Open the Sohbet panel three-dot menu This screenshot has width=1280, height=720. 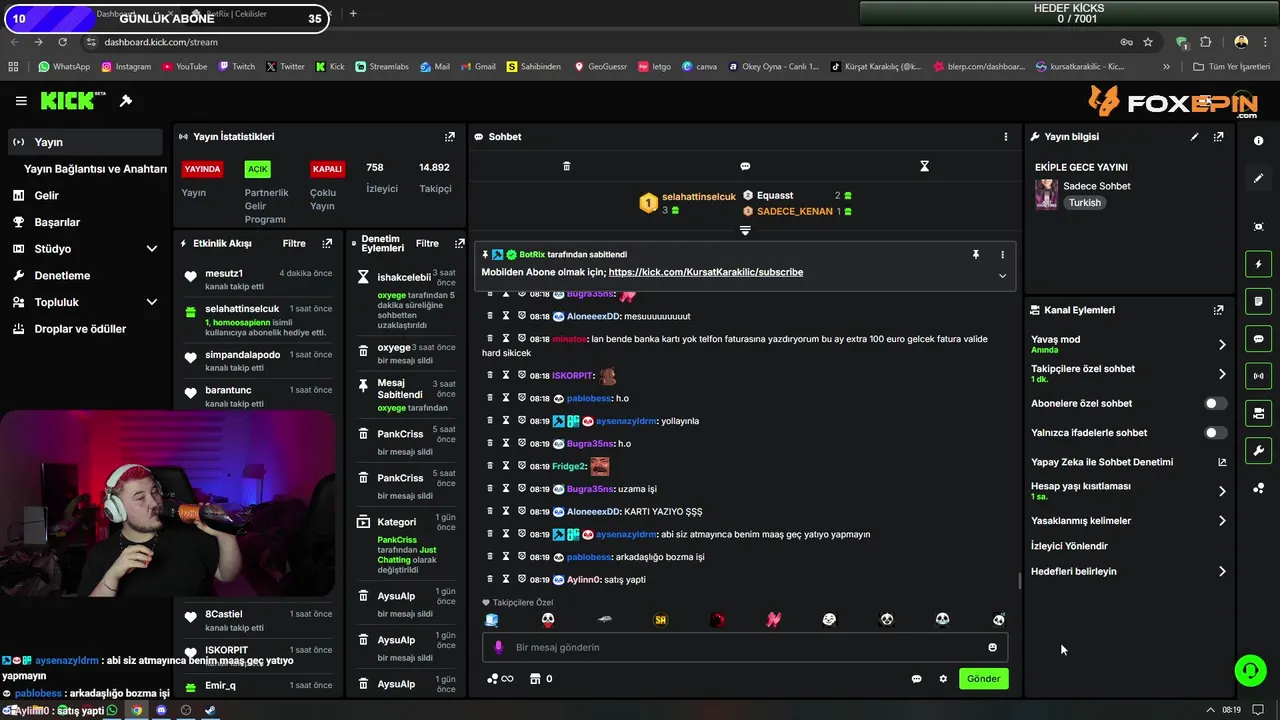click(1006, 137)
